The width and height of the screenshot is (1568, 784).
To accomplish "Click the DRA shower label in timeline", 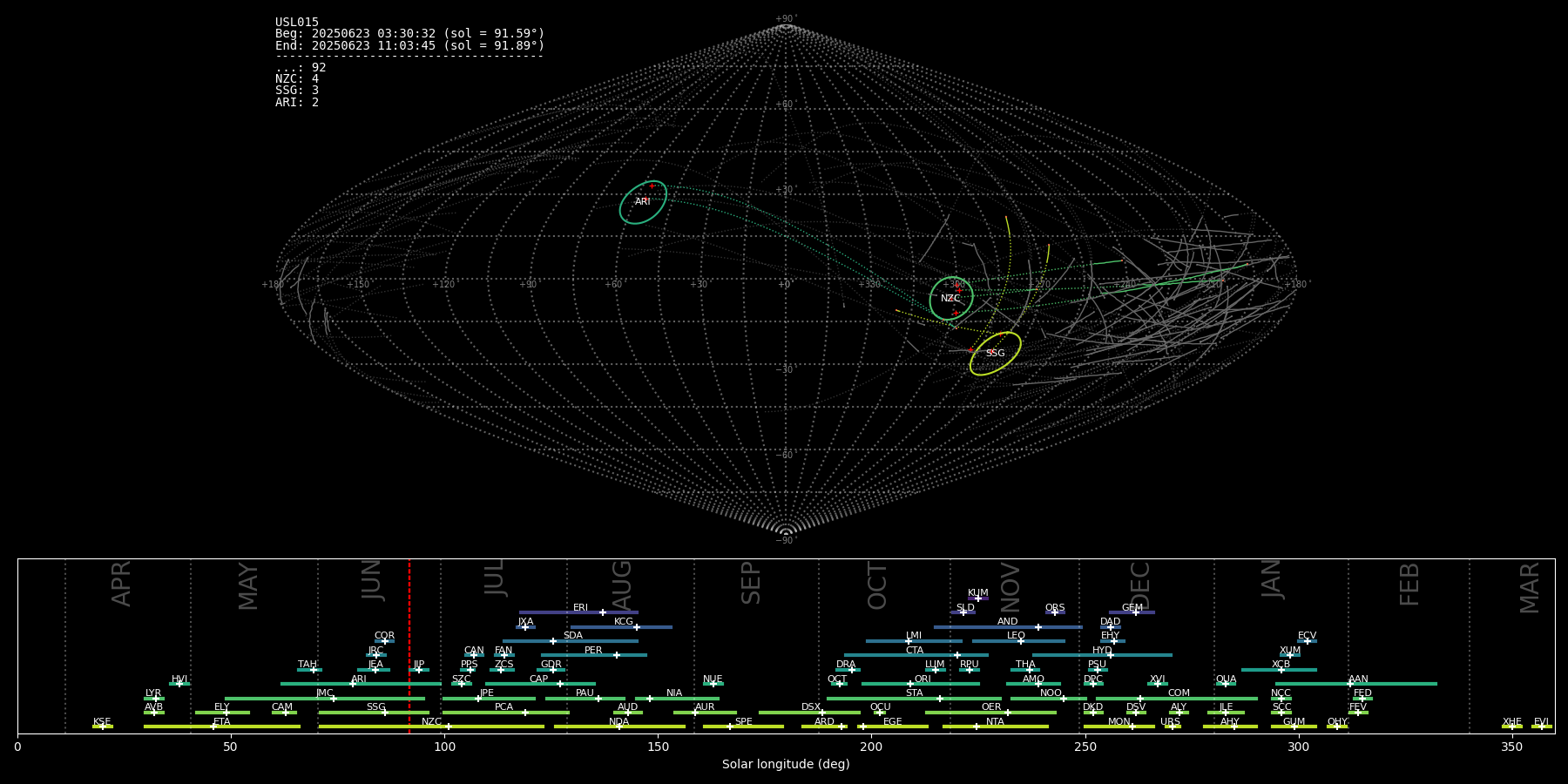I will (846, 665).
